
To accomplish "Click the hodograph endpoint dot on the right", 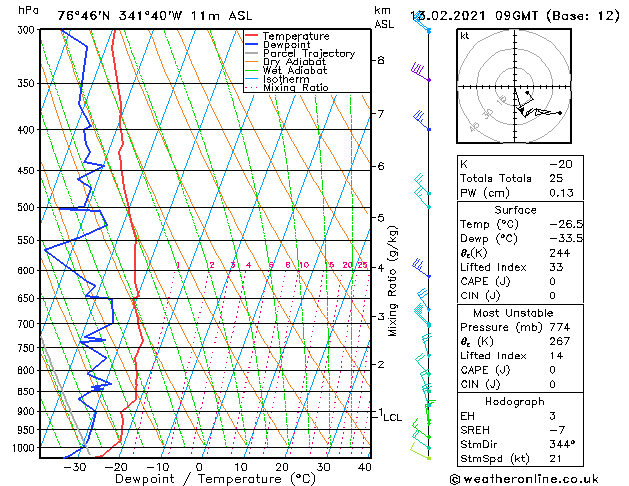I will click(x=560, y=113).
